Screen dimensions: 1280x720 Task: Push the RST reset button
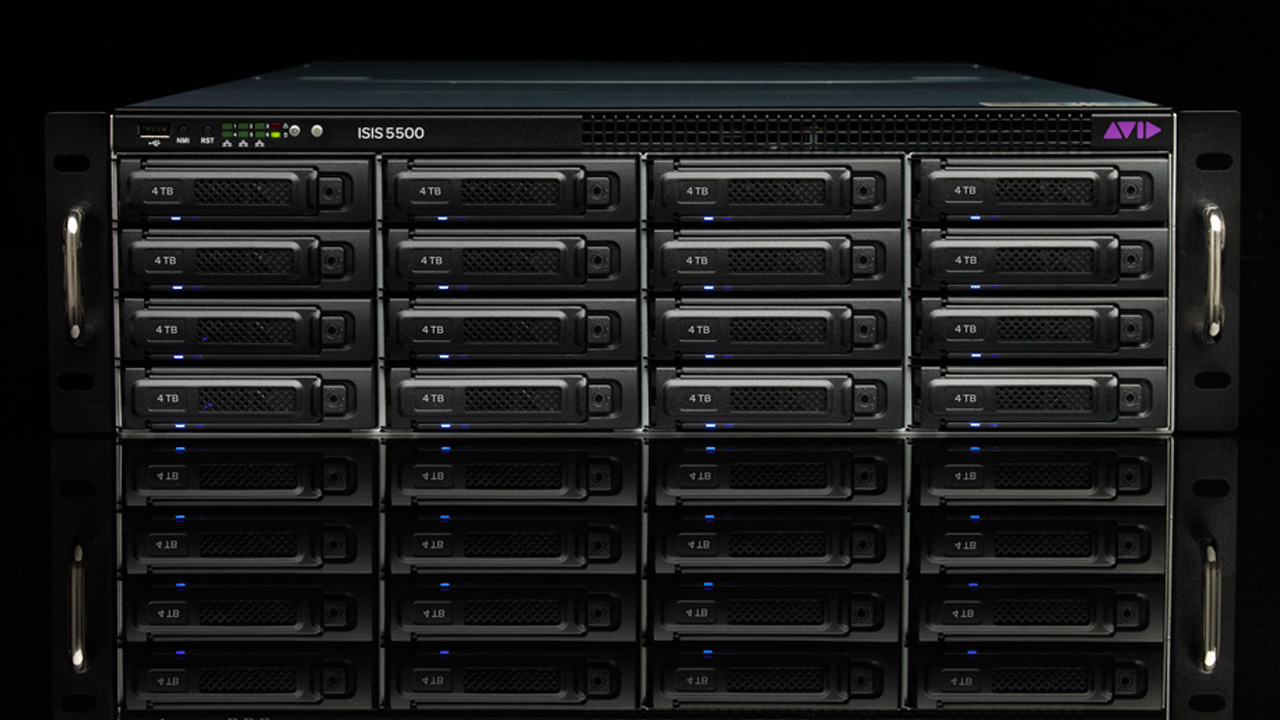[x=207, y=129]
